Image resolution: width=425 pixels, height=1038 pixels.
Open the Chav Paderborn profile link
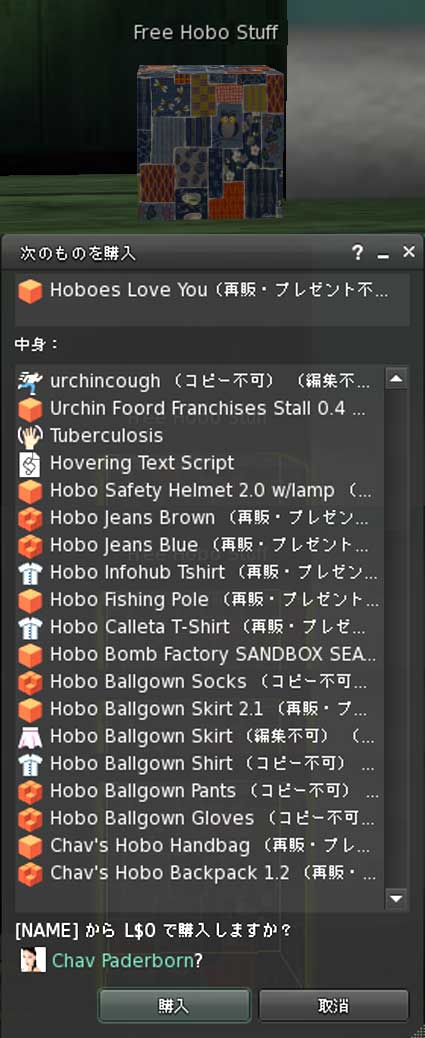[122, 961]
